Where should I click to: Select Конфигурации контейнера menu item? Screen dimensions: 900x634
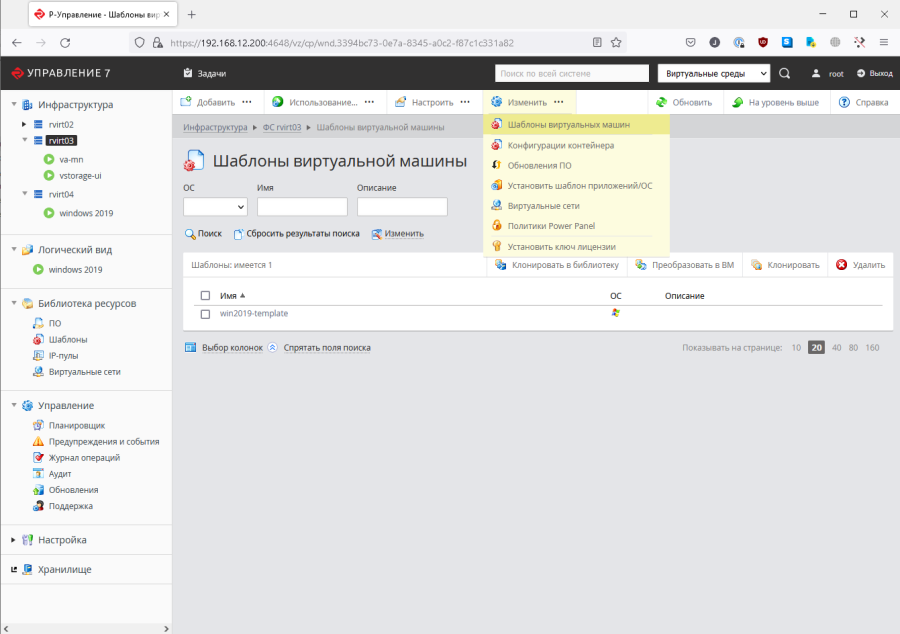560,145
